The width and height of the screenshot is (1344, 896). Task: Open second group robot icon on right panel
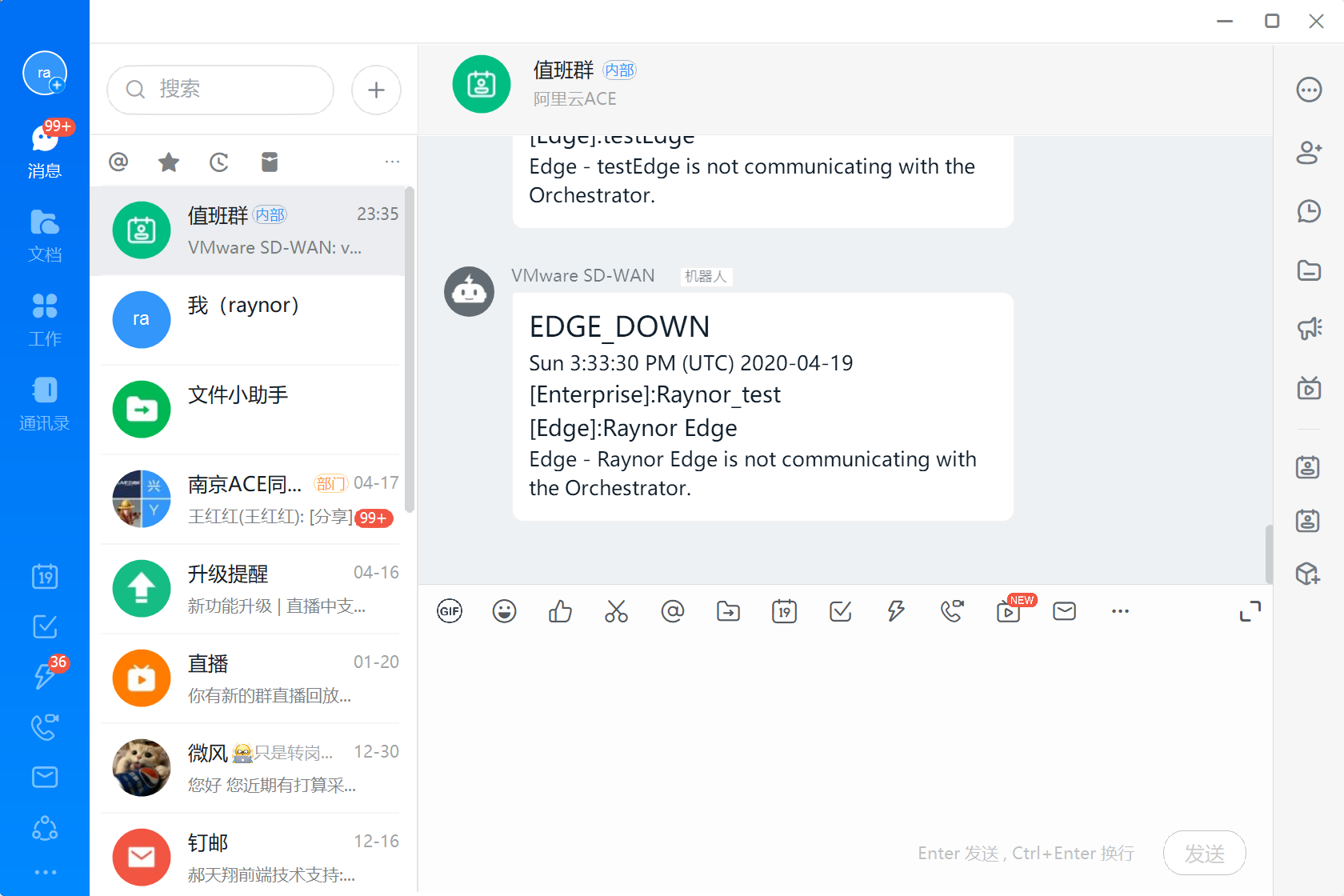point(1308,521)
